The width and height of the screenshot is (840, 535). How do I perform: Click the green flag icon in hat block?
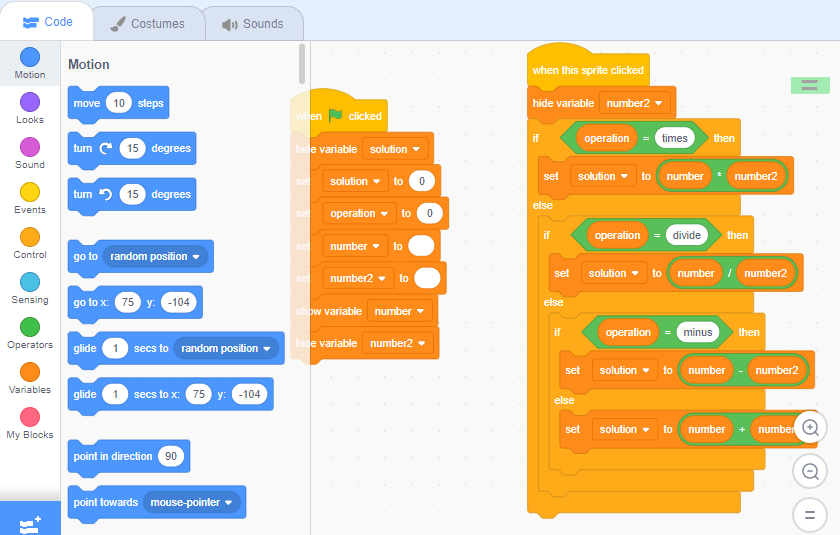[x=335, y=116]
